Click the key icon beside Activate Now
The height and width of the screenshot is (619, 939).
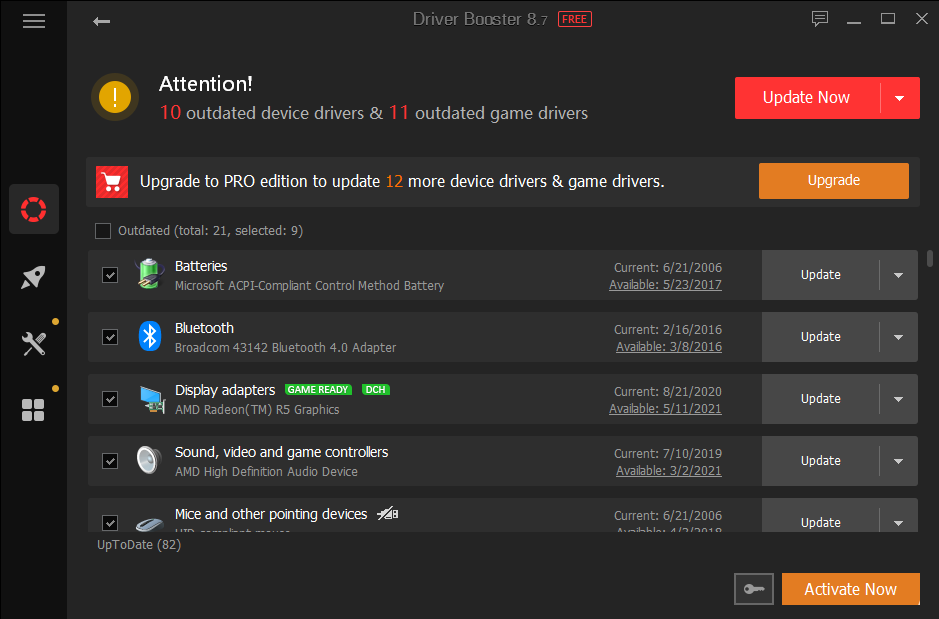753,589
